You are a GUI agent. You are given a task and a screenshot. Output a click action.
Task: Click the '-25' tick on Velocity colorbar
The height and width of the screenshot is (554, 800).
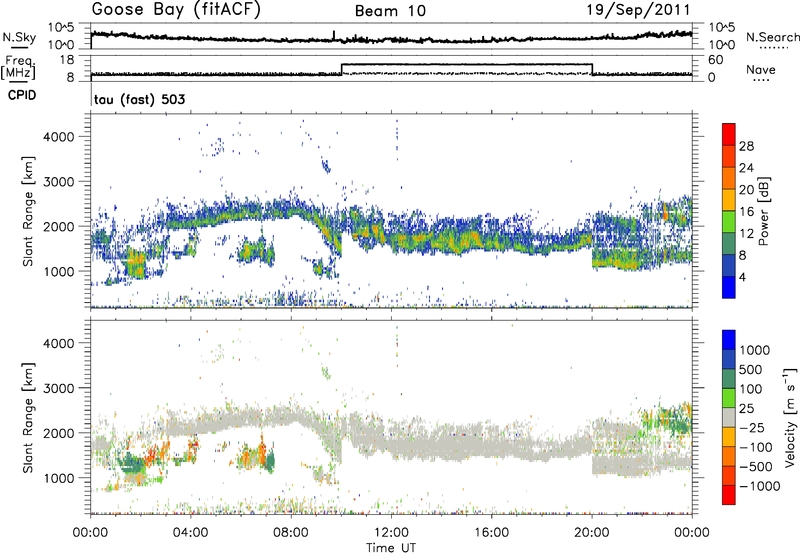[752, 427]
